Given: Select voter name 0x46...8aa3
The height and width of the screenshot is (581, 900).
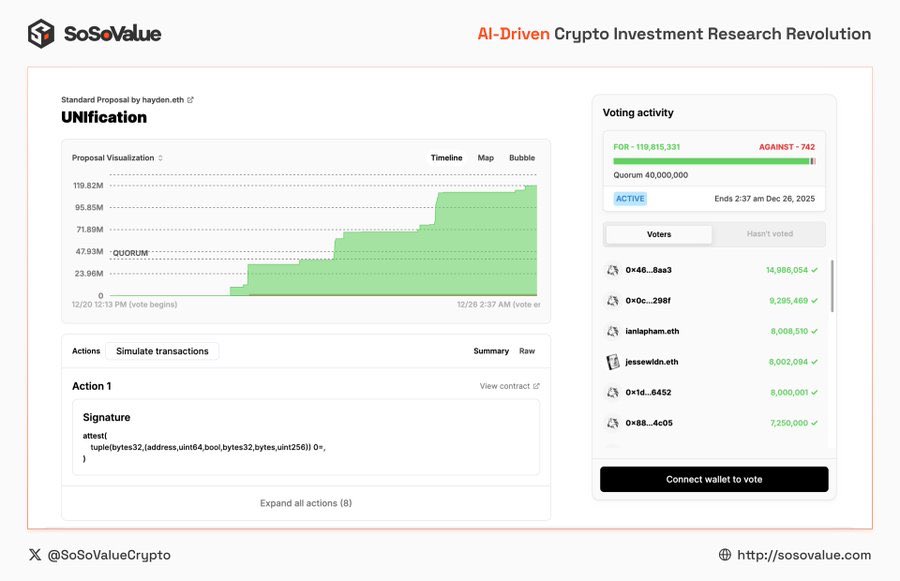Looking at the screenshot, I should click(x=649, y=270).
